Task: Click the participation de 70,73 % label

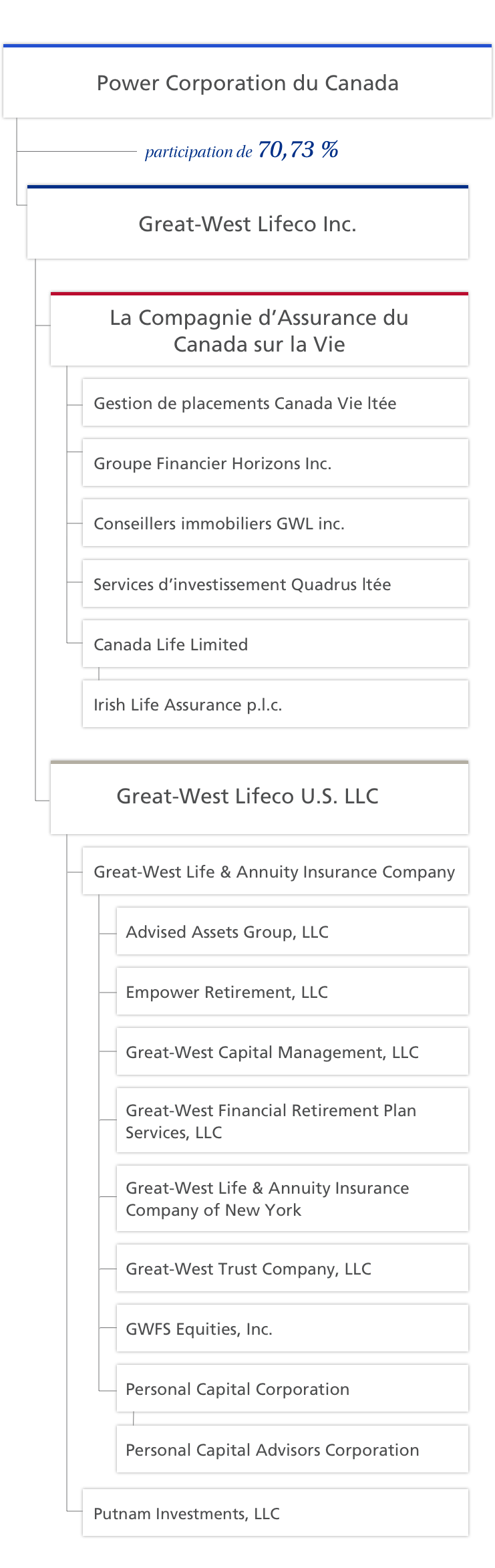Action: click(x=241, y=150)
